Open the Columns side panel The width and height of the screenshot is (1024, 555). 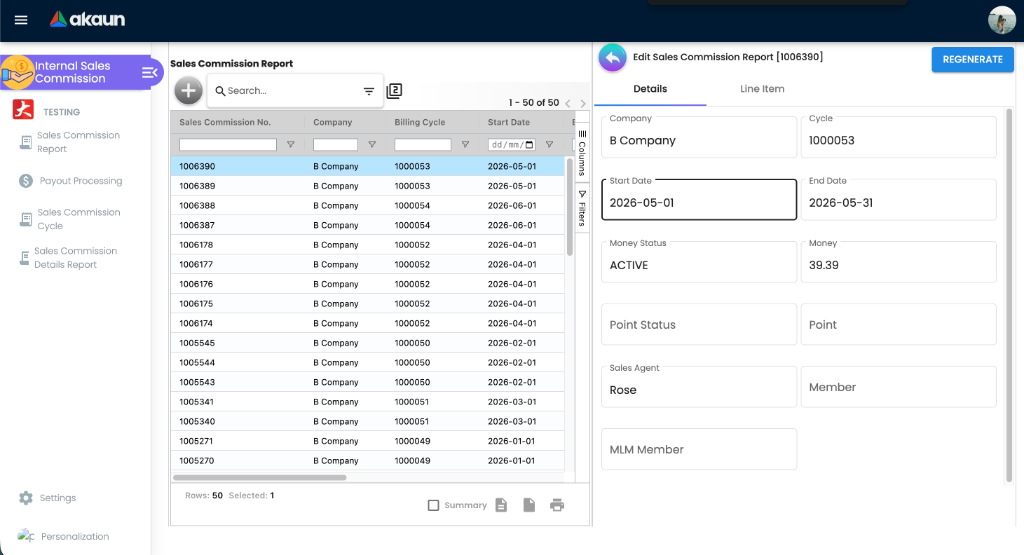pyautogui.click(x=582, y=153)
